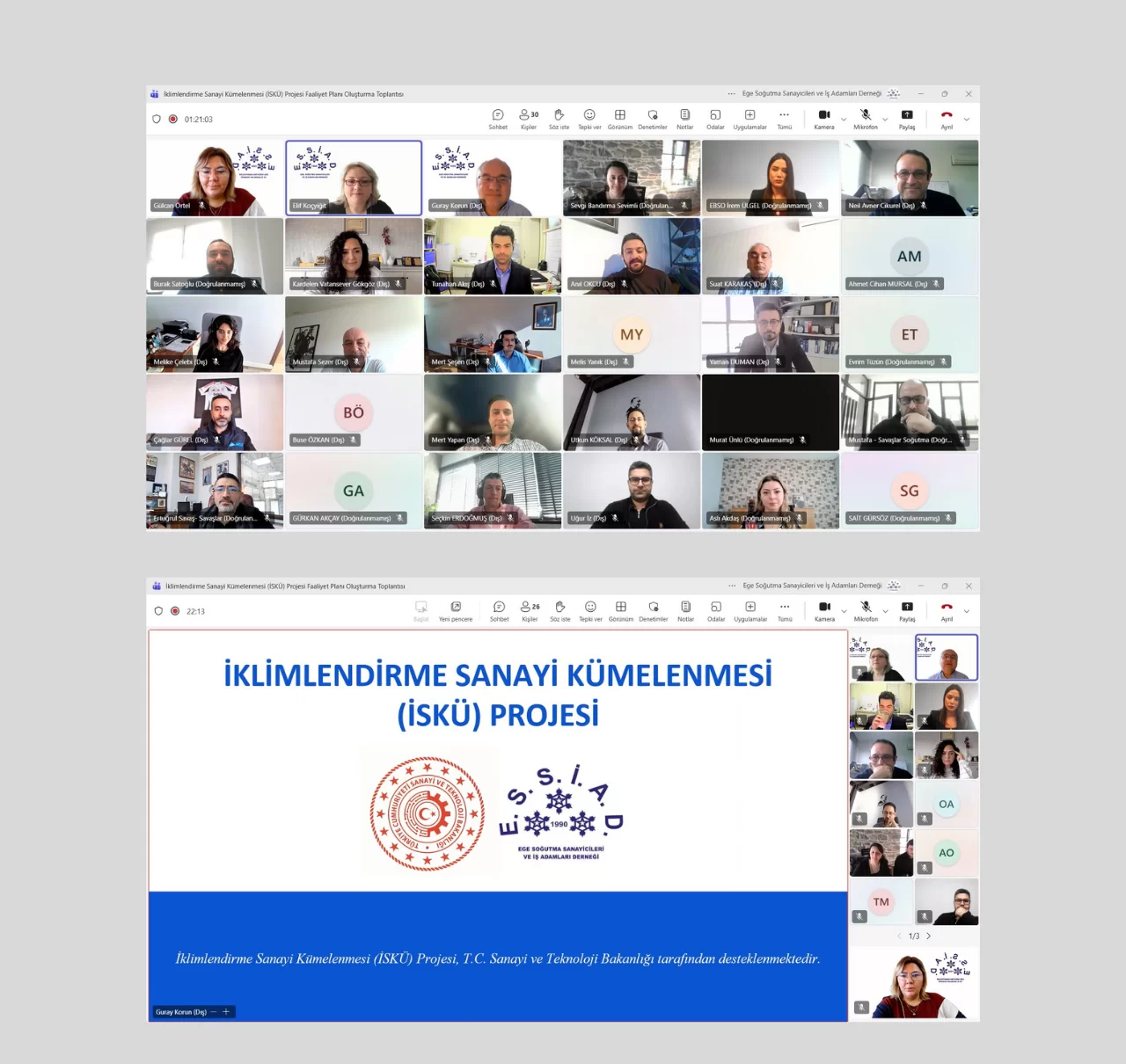Open Görünüm view menu in upper window
The image size is (1126, 1064).
click(x=620, y=119)
